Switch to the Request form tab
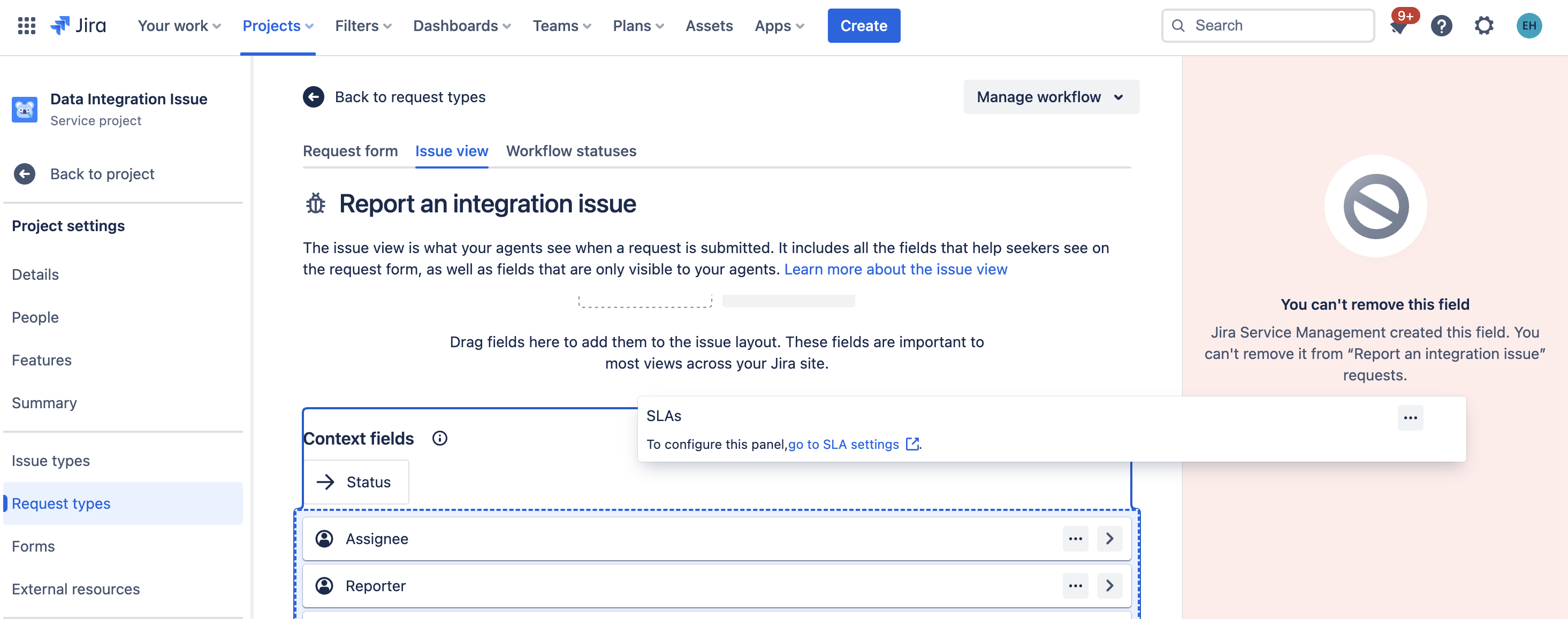The width and height of the screenshot is (1568, 619). 350,151
